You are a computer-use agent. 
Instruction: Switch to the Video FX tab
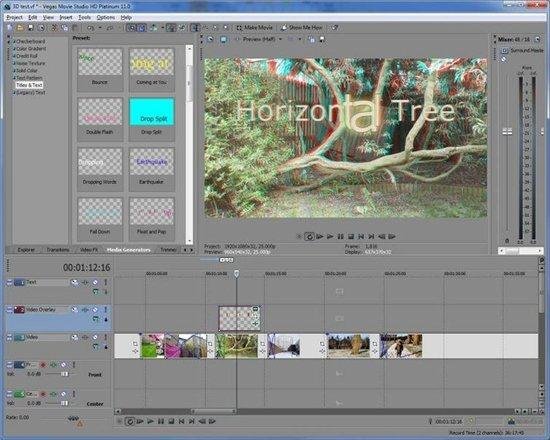tap(89, 250)
